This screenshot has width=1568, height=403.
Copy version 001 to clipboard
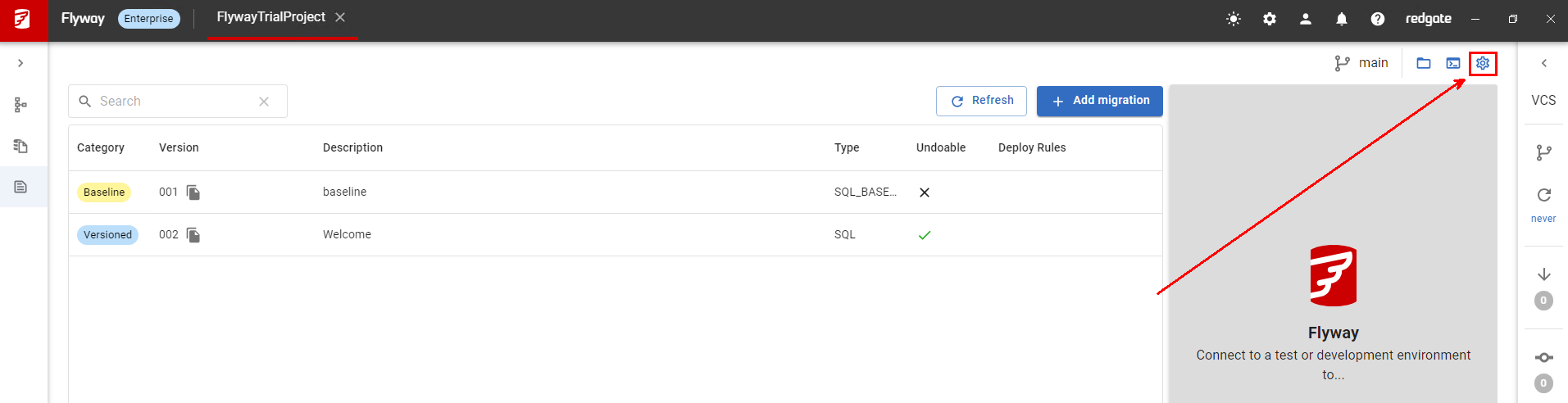point(193,192)
